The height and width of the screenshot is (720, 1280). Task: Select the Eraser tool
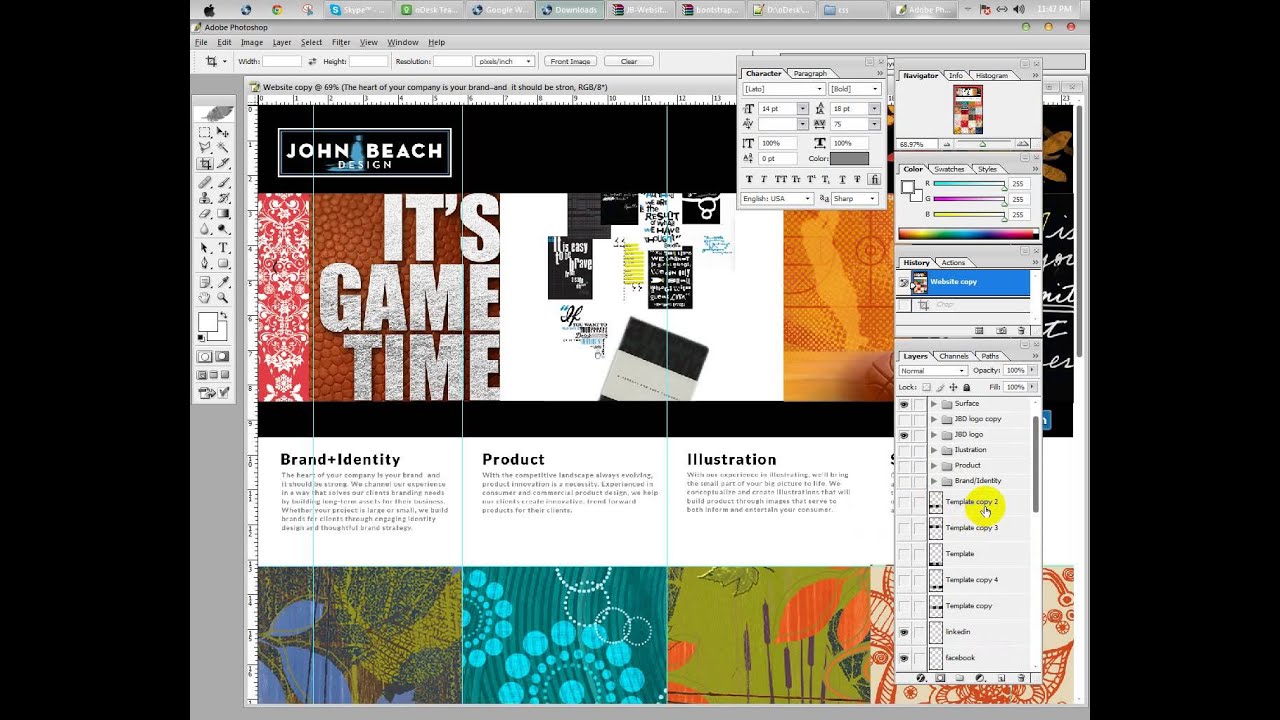pyautogui.click(x=205, y=213)
